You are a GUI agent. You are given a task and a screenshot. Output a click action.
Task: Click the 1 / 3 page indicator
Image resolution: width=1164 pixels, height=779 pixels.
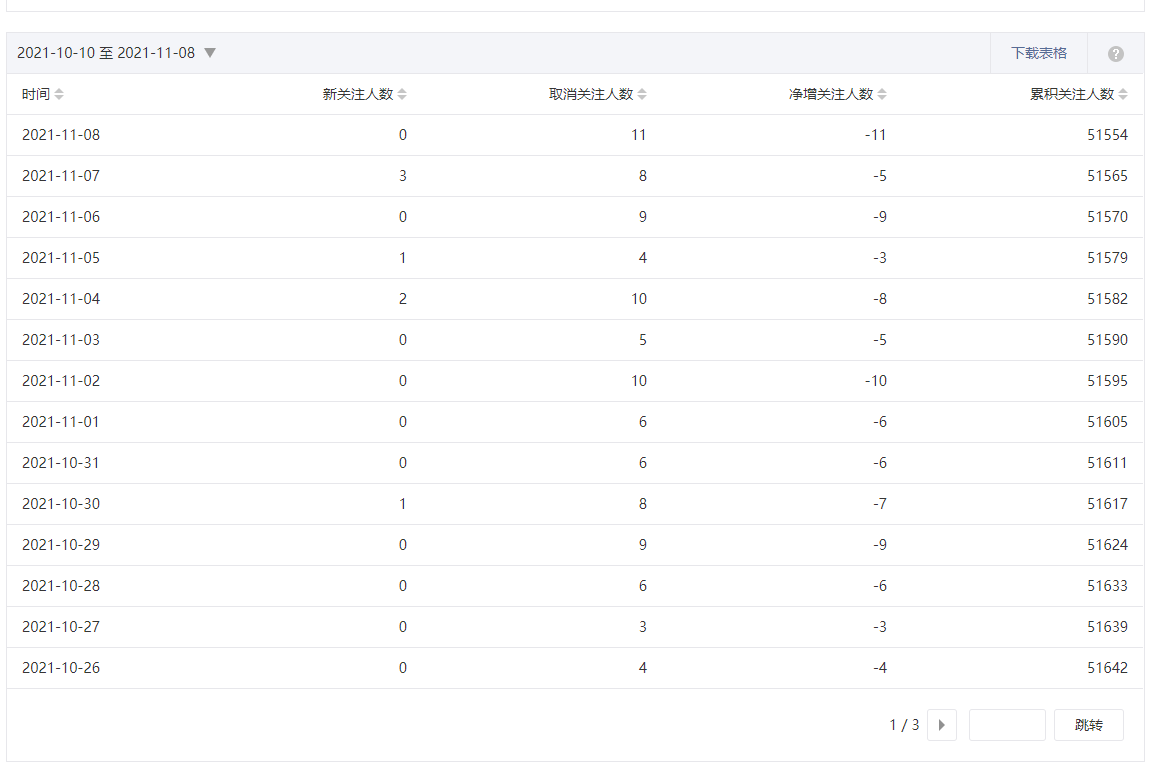[904, 725]
